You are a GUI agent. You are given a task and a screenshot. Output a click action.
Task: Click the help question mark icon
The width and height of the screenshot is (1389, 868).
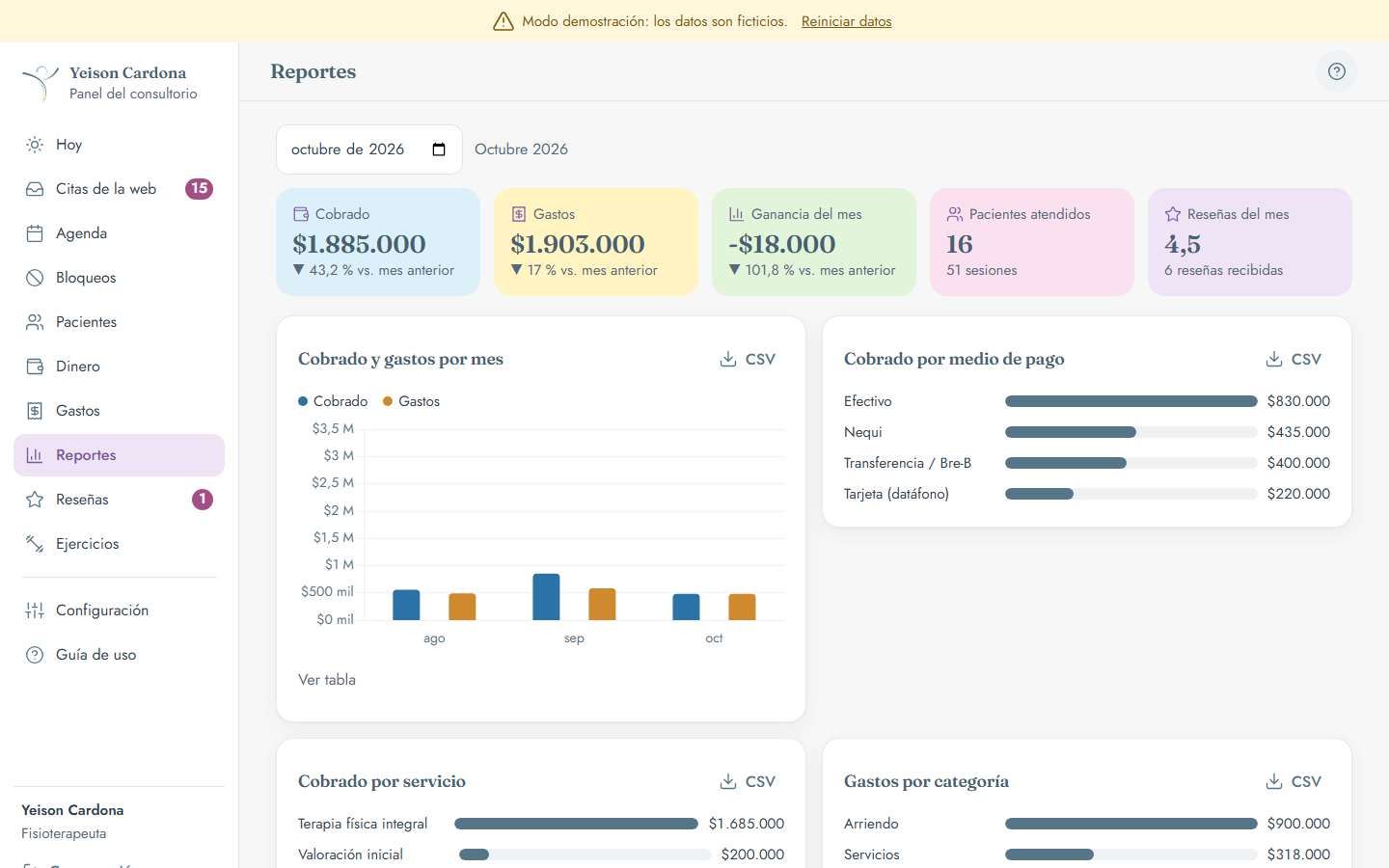click(1337, 71)
